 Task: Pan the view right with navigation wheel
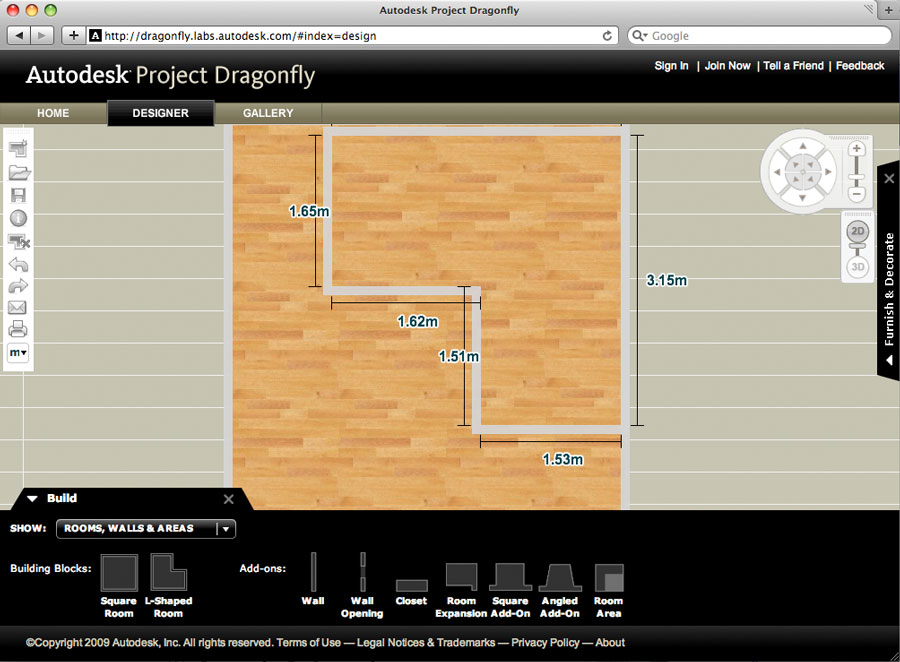828,172
